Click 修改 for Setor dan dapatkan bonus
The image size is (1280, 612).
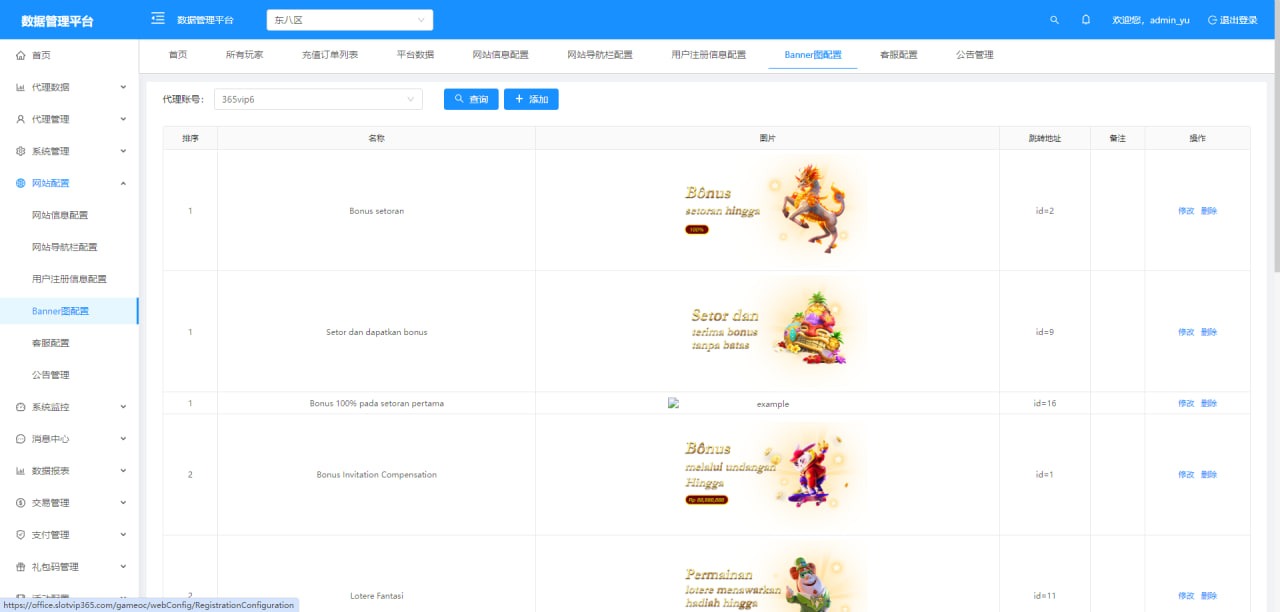[1186, 332]
